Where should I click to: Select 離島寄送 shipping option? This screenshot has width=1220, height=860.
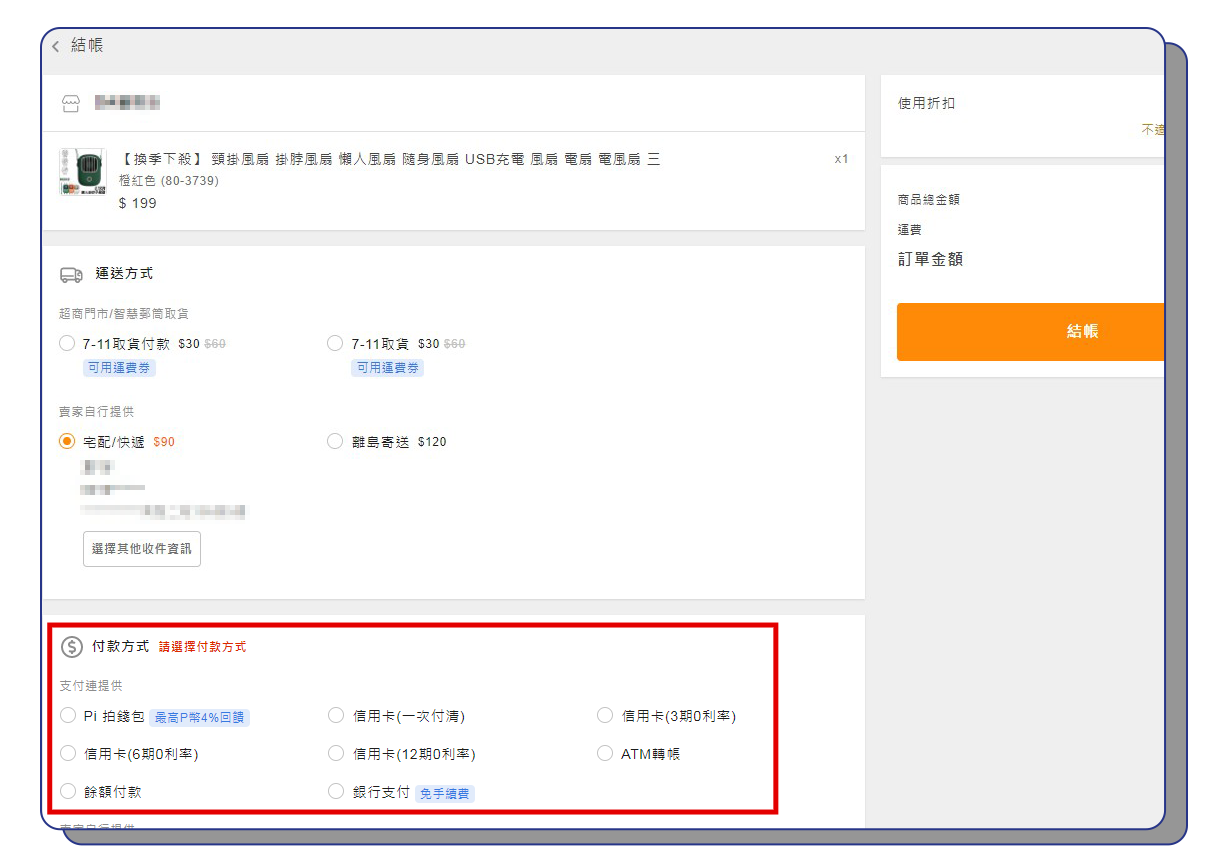coord(335,441)
